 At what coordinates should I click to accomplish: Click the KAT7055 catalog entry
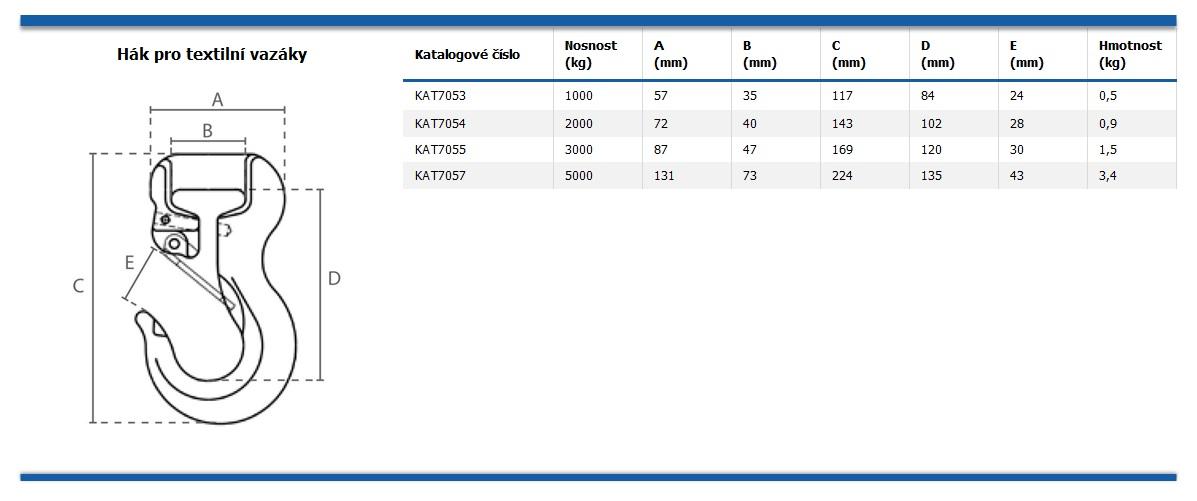pyautogui.click(x=440, y=150)
